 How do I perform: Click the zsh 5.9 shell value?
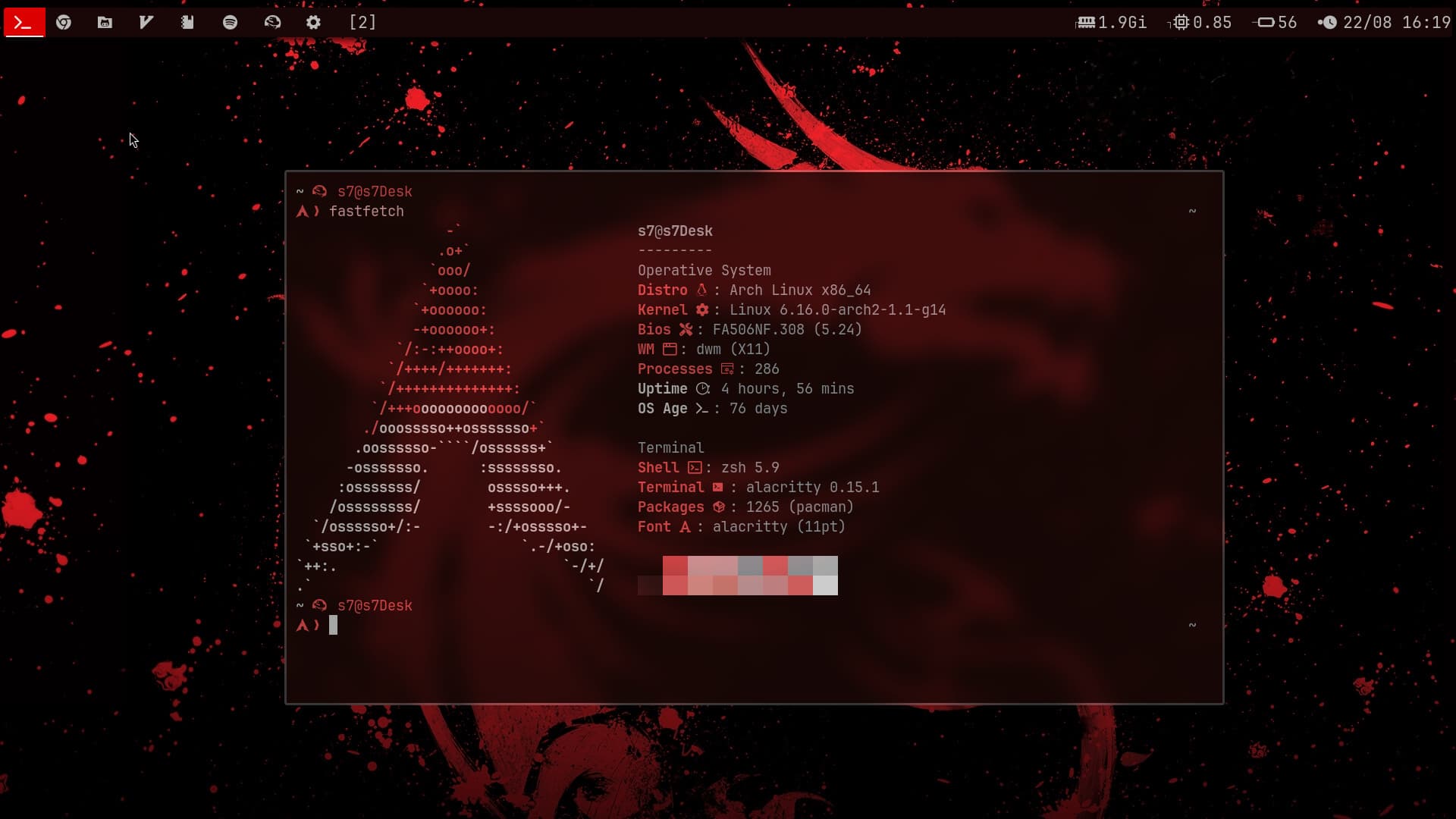750,467
